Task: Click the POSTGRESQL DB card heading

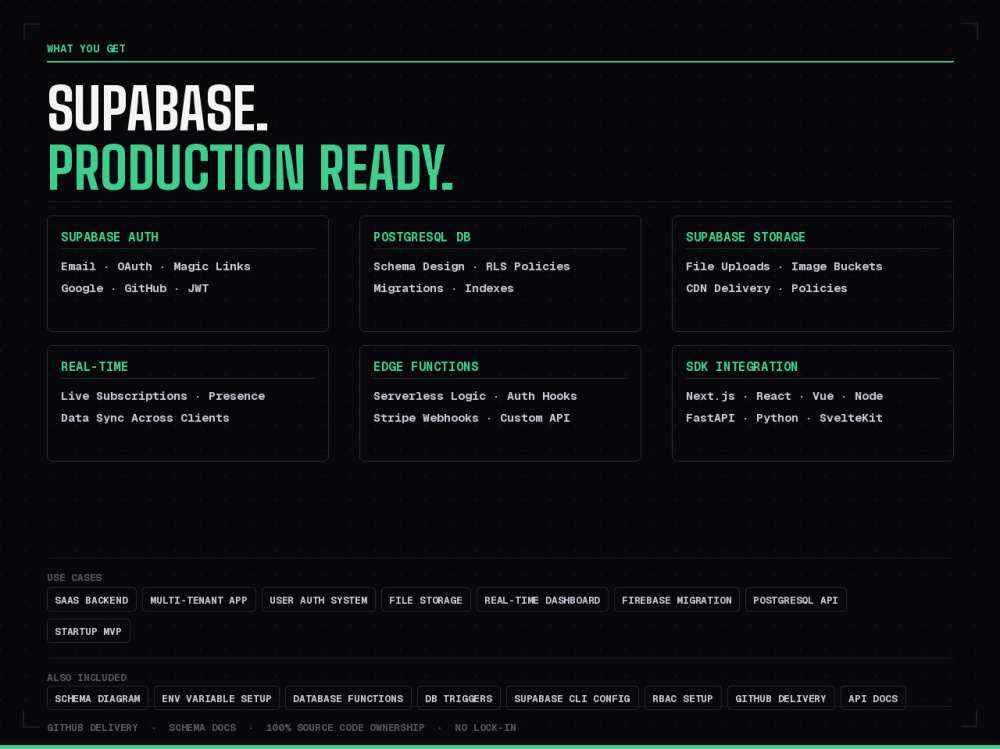Action: [422, 237]
